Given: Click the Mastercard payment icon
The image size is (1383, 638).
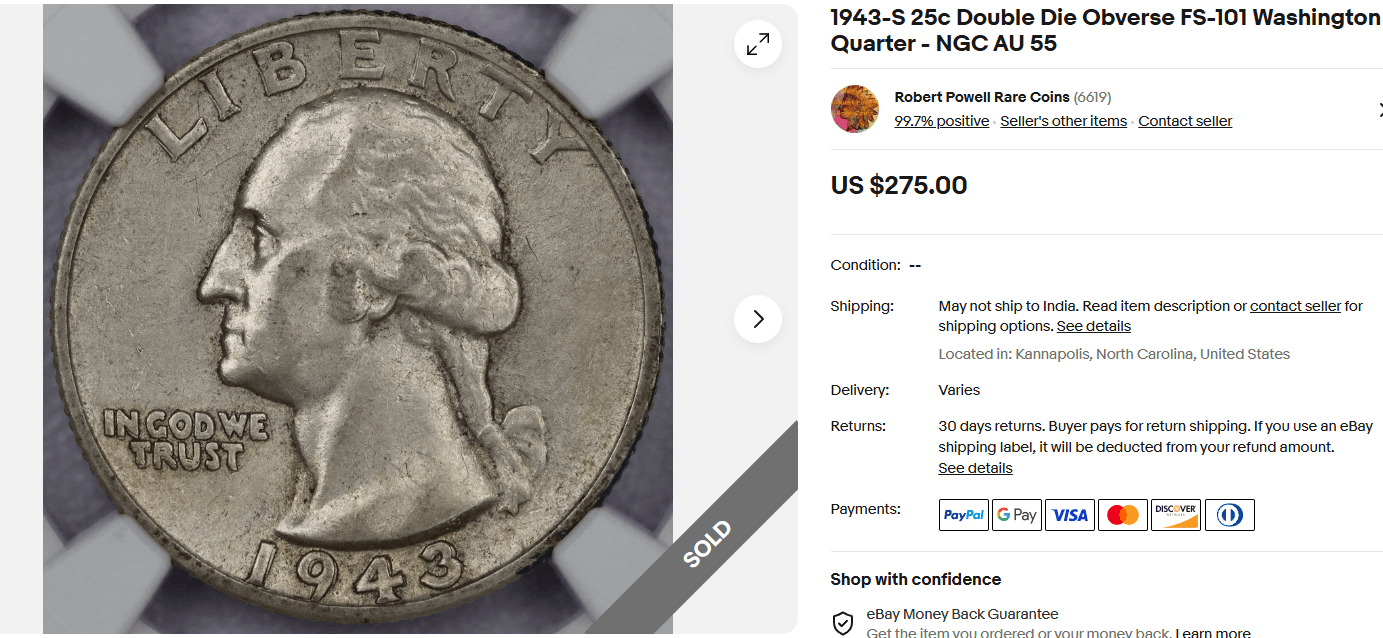Looking at the screenshot, I should (1122, 514).
